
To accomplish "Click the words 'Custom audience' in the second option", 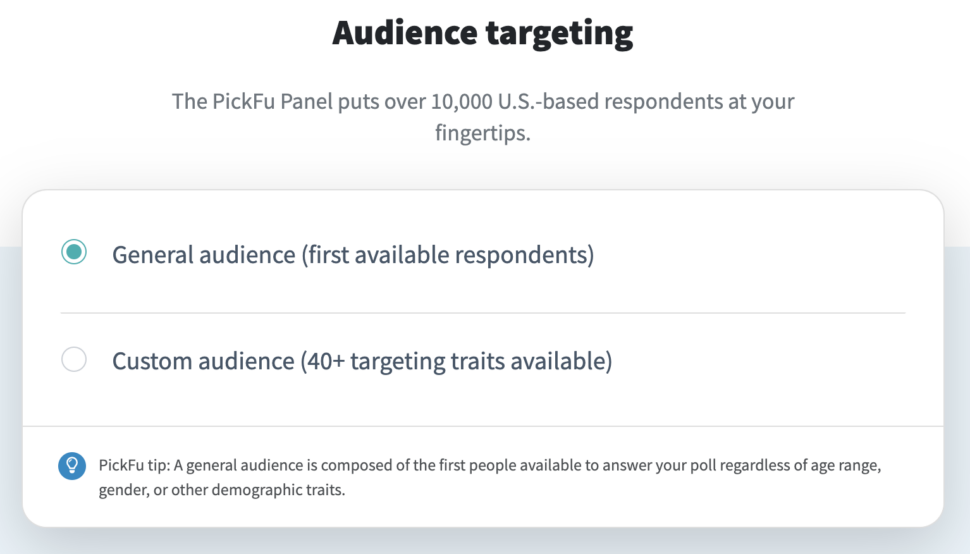I will pos(203,361).
